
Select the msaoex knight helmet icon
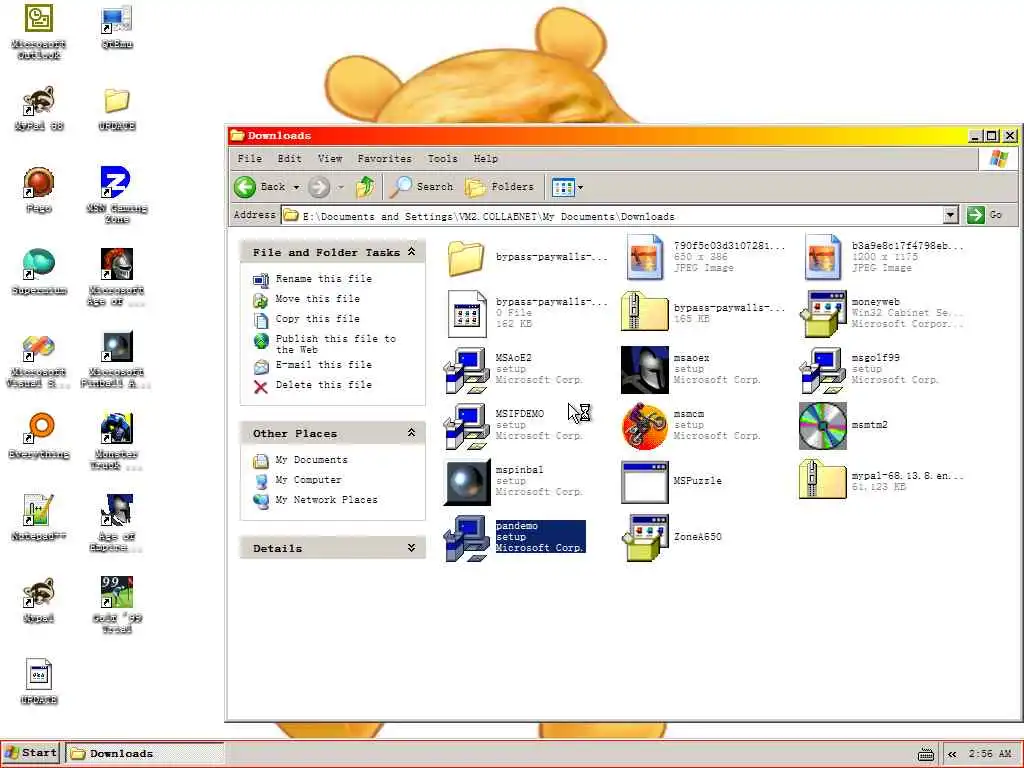point(645,370)
